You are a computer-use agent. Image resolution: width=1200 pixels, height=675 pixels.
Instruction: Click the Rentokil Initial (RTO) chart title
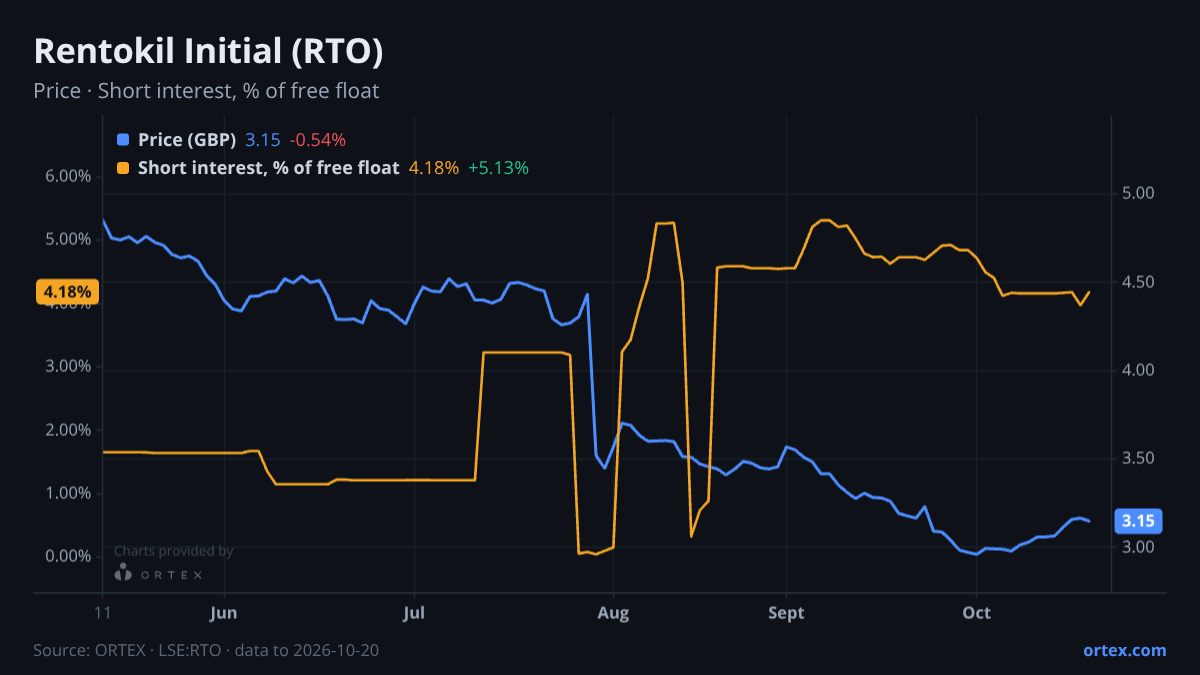click(x=208, y=51)
